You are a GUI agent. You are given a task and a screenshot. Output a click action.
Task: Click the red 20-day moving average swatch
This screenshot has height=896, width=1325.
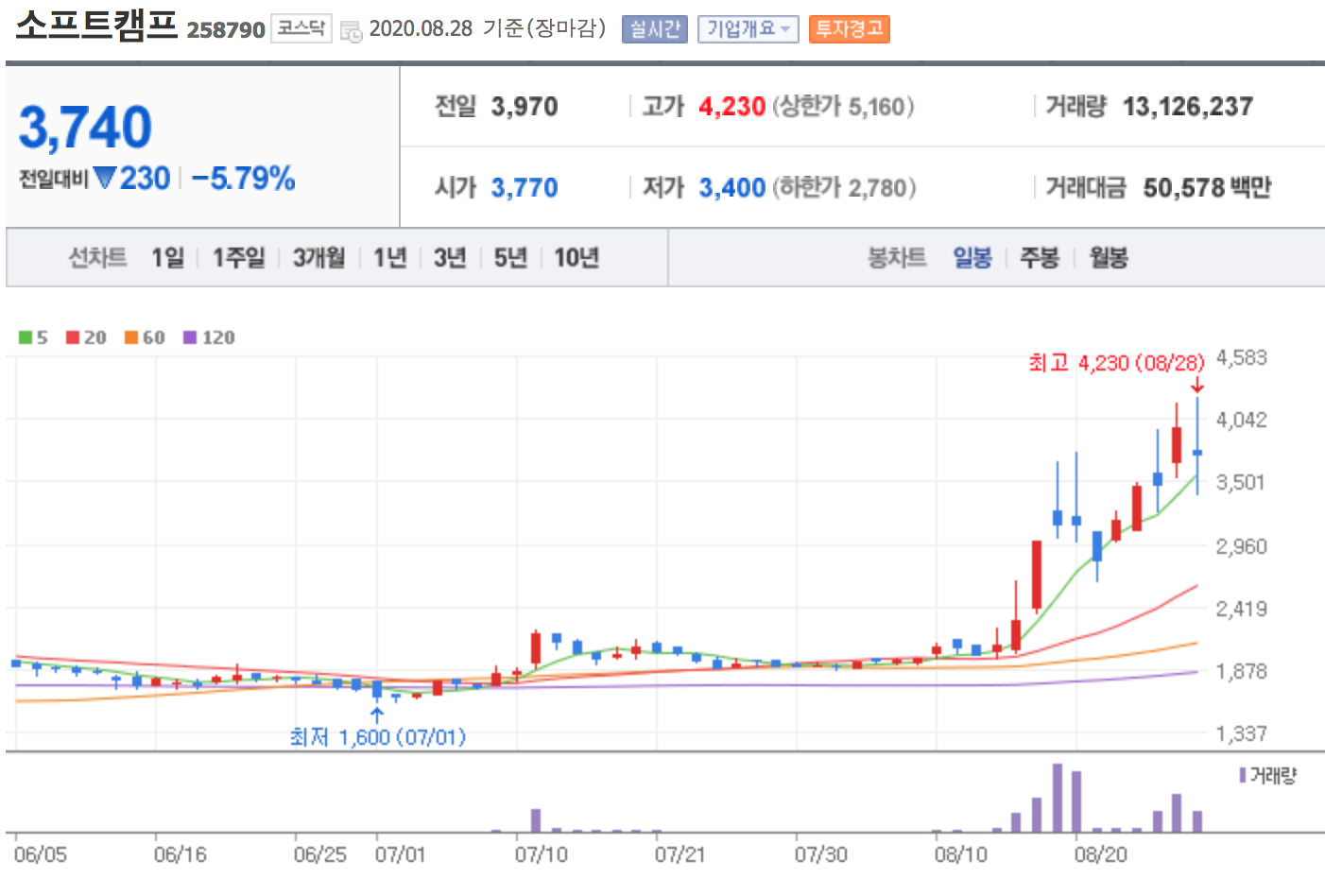tap(73, 337)
